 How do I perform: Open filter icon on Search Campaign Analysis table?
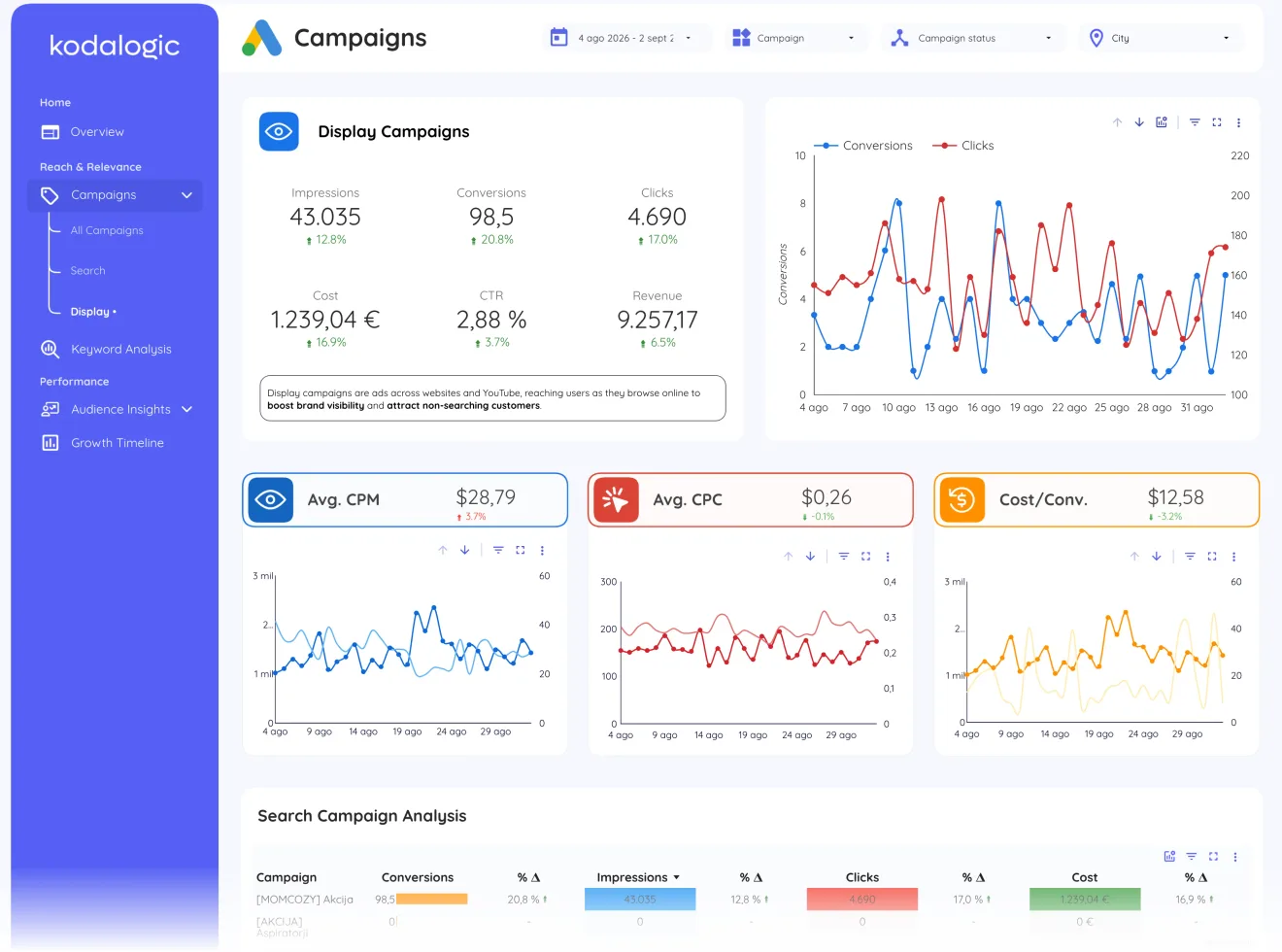click(x=1192, y=857)
